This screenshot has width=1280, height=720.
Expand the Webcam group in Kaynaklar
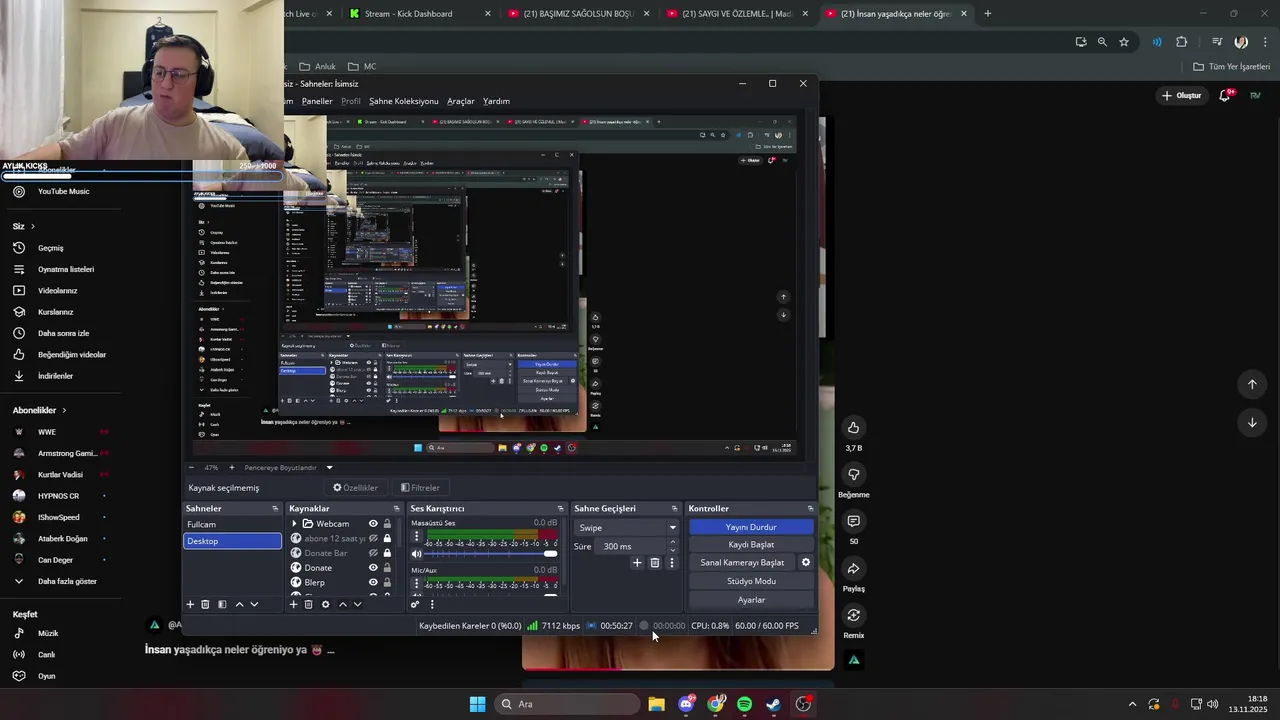[294, 524]
